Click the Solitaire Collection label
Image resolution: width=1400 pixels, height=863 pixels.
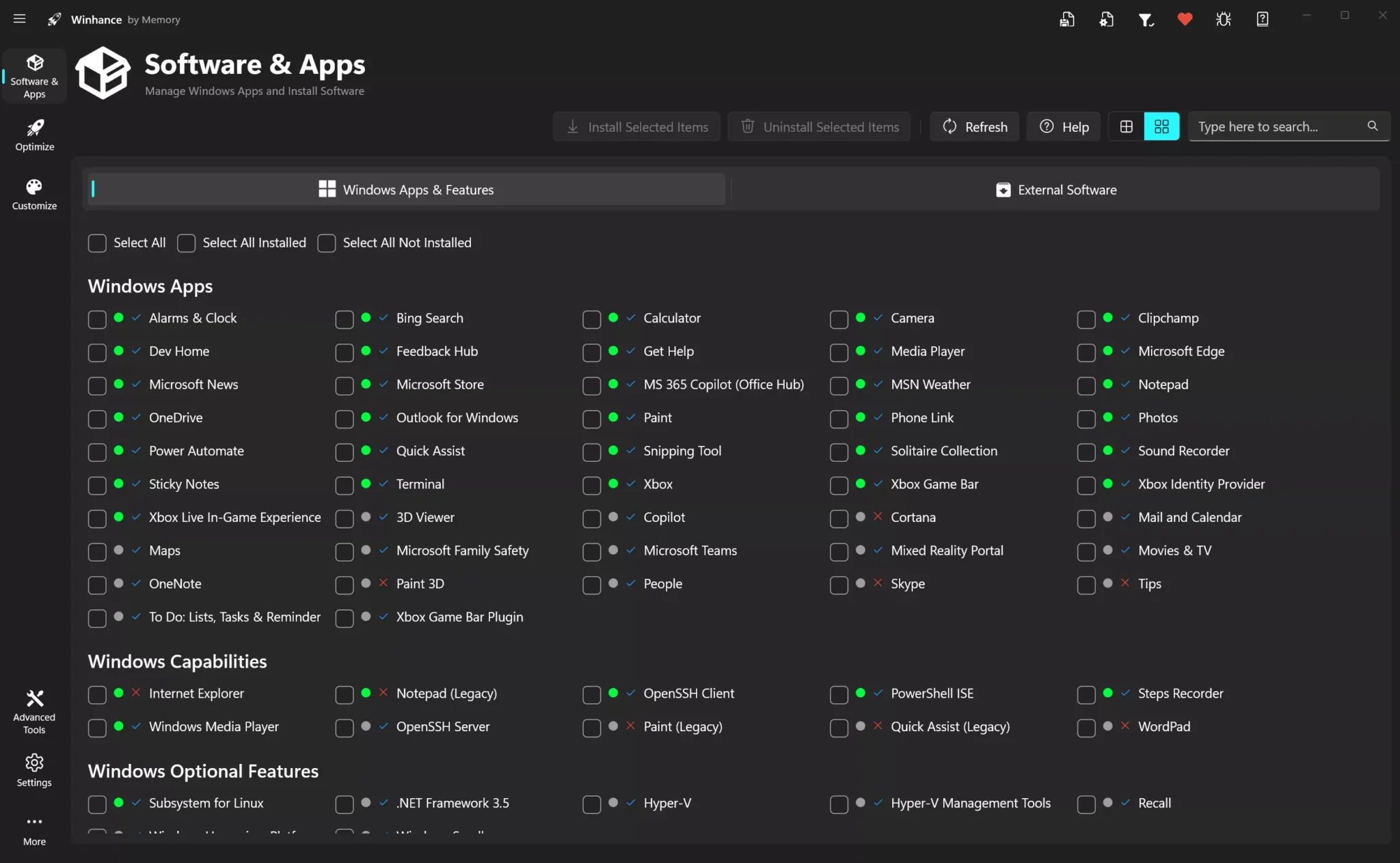tap(943, 450)
